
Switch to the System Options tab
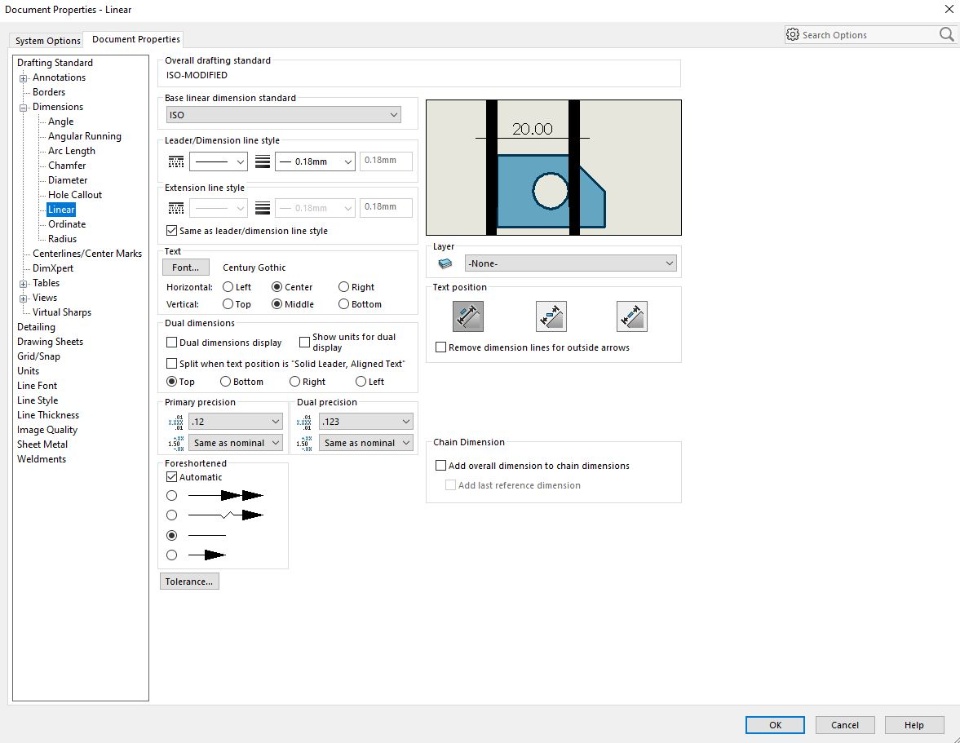(48, 40)
